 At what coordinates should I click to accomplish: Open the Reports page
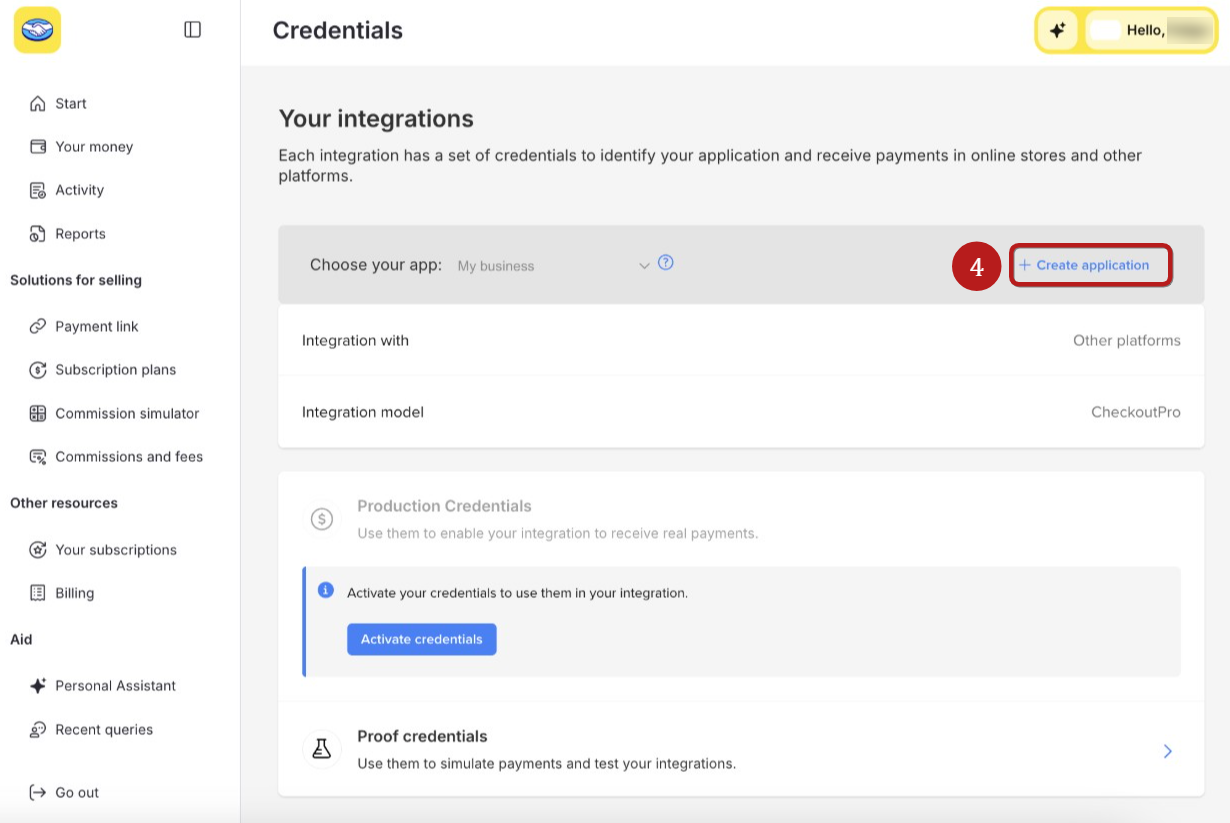click(81, 234)
